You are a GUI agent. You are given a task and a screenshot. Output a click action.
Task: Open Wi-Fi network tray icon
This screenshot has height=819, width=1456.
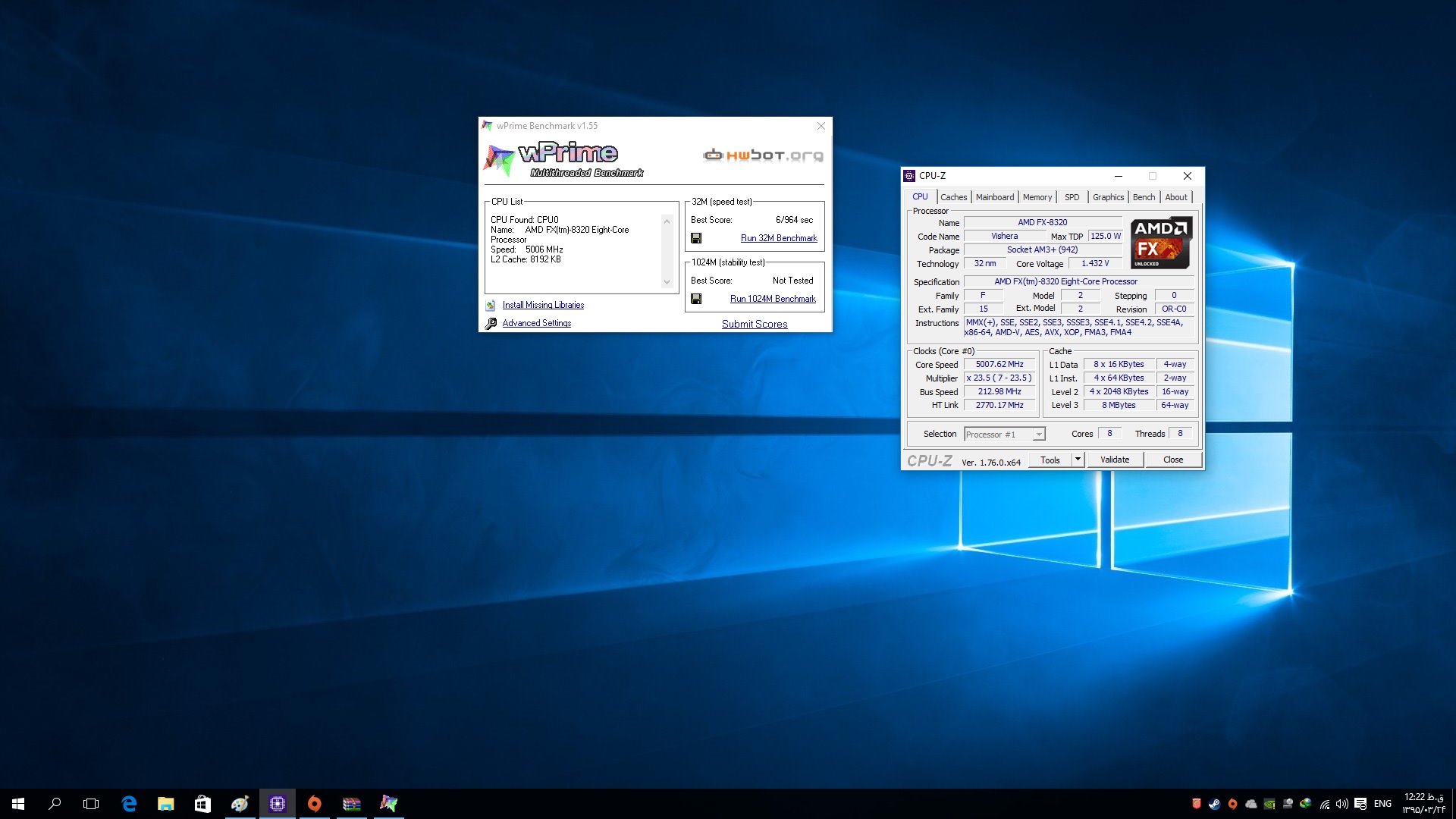tap(1324, 804)
